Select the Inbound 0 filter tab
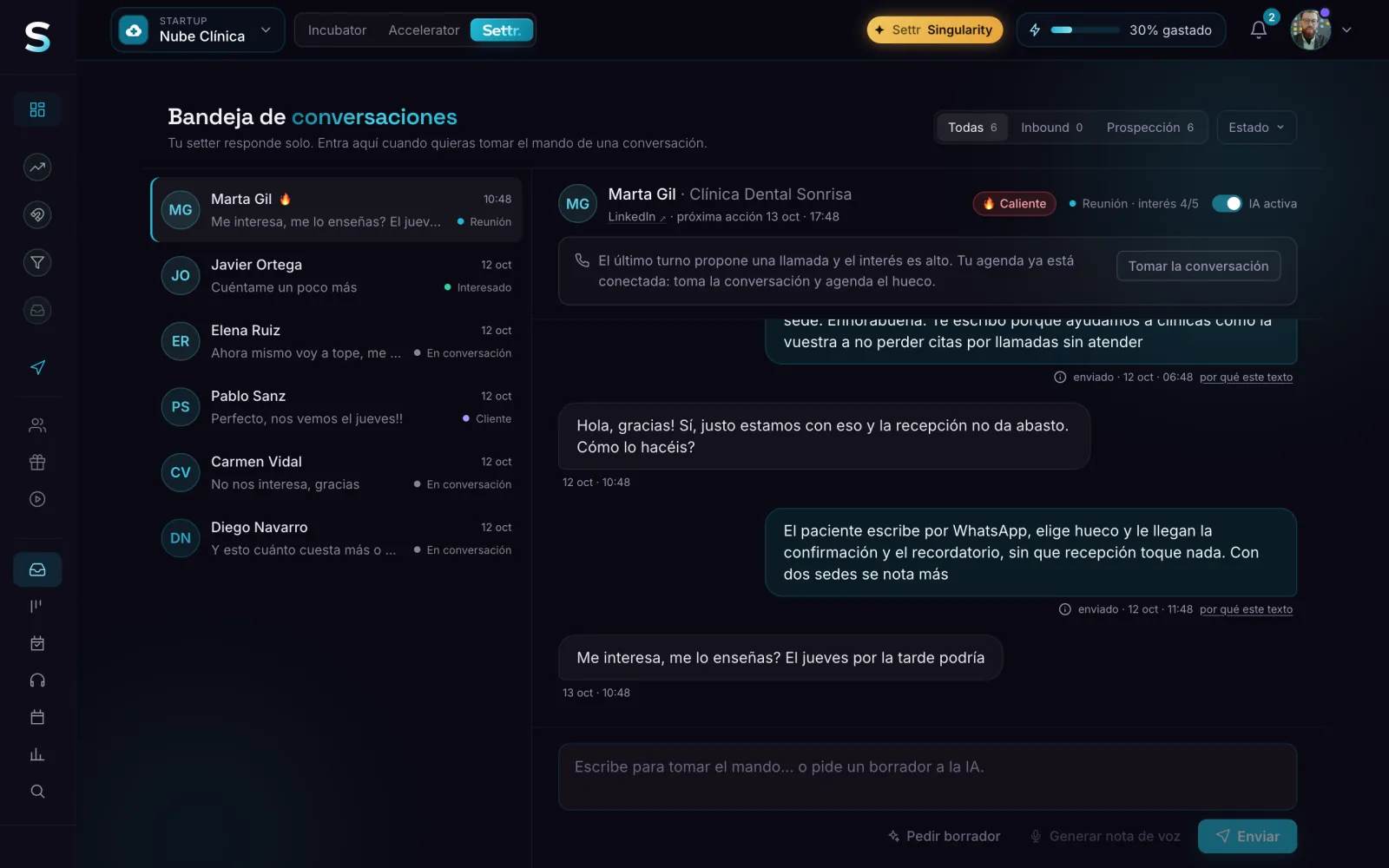Screen dimensions: 1389x868 pos(1051,128)
